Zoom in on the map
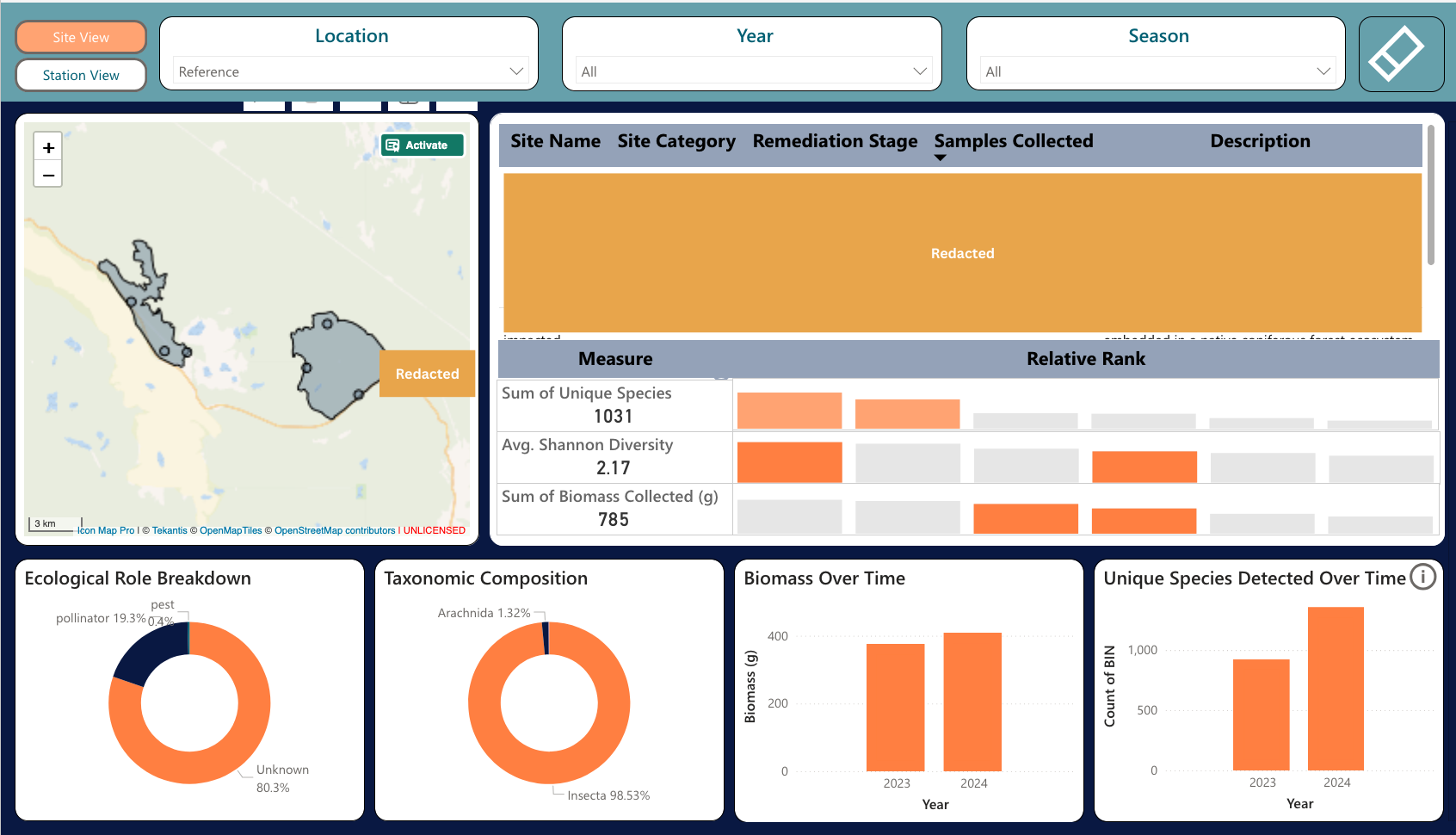 point(49,147)
